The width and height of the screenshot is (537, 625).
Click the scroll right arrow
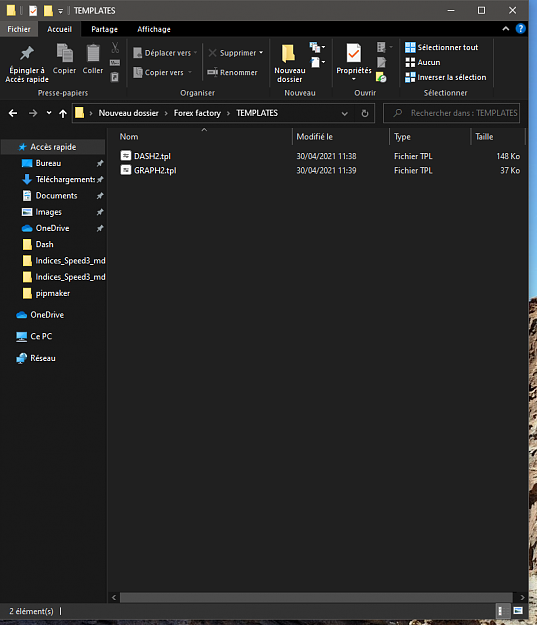click(x=522, y=597)
